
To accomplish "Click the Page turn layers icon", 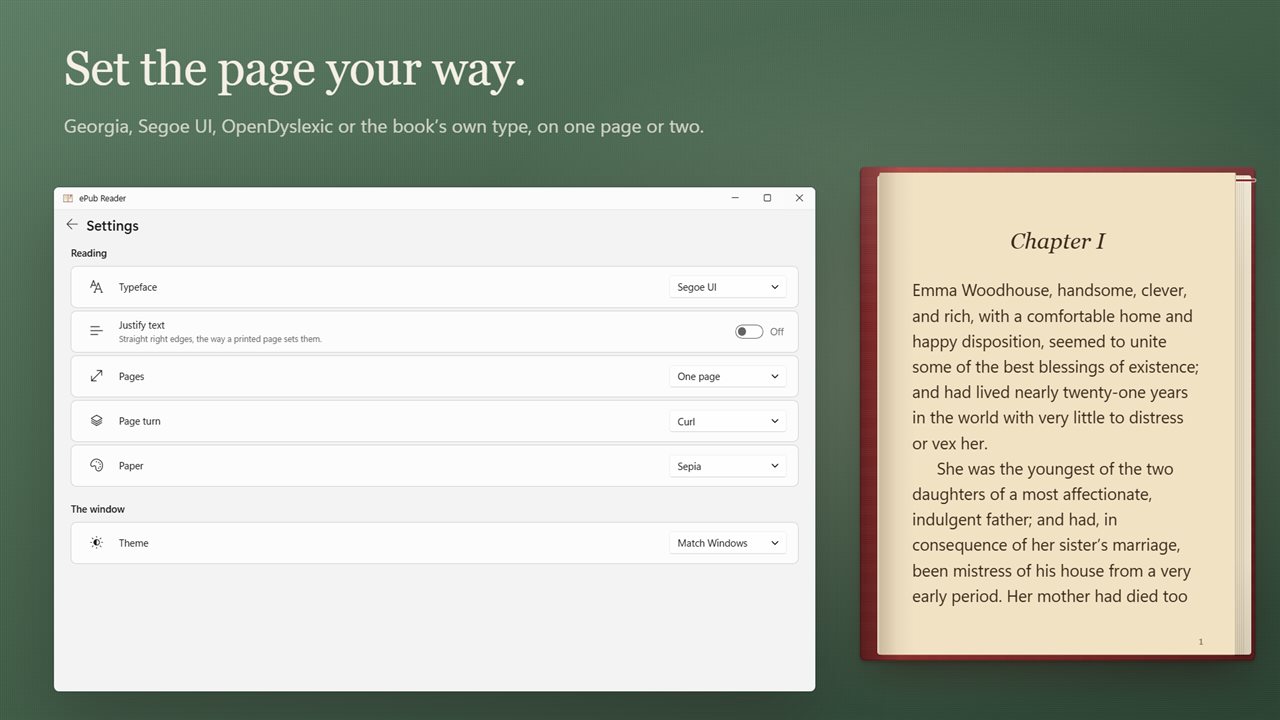I will click(96, 421).
